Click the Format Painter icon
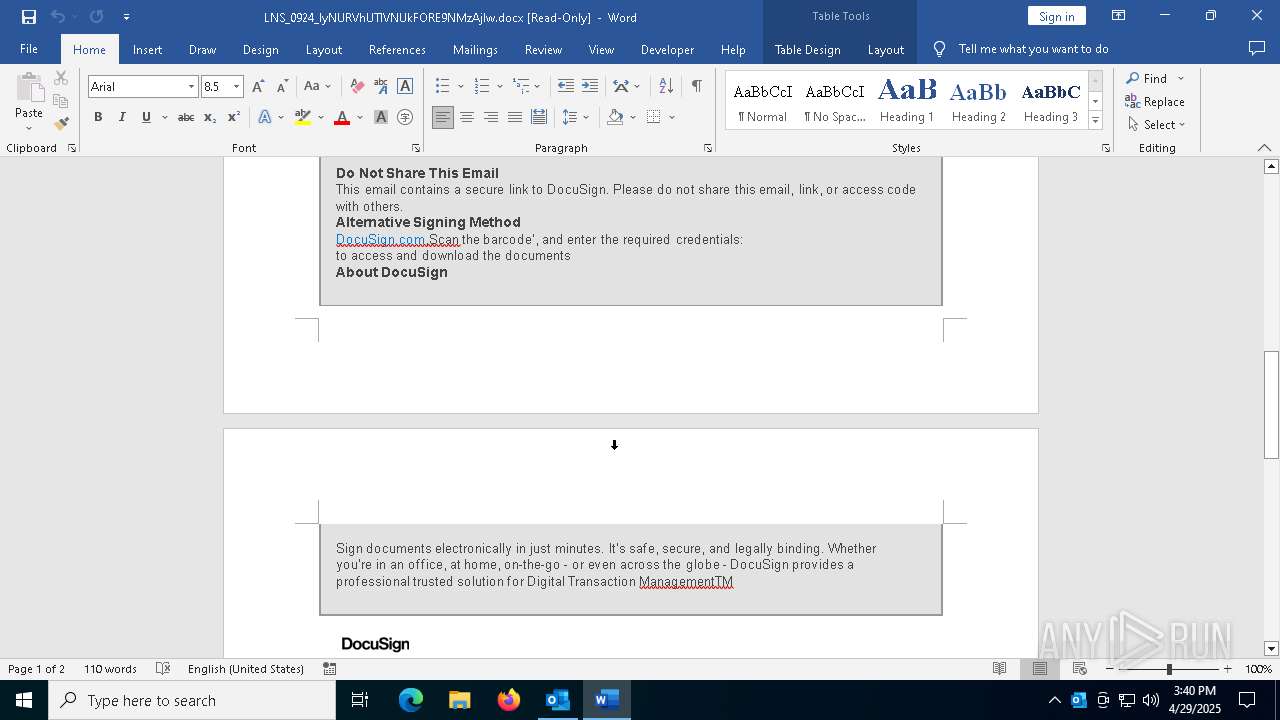1280x720 pixels. pos(61,124)
